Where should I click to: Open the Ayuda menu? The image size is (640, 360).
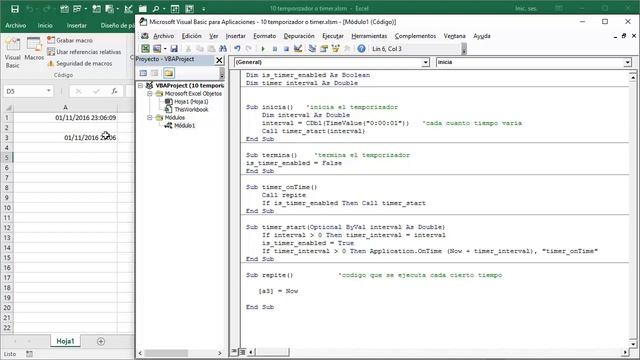tap(482, 36)
